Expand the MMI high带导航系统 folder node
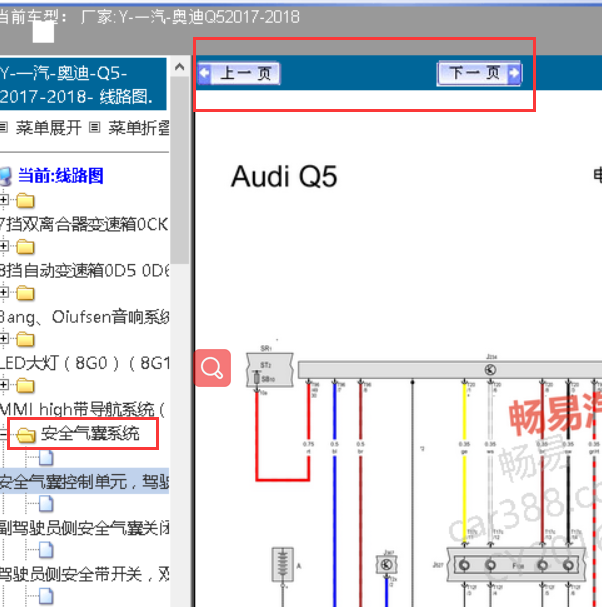The width and height of the screenshot is (602, 607). [x=4, y=384]
